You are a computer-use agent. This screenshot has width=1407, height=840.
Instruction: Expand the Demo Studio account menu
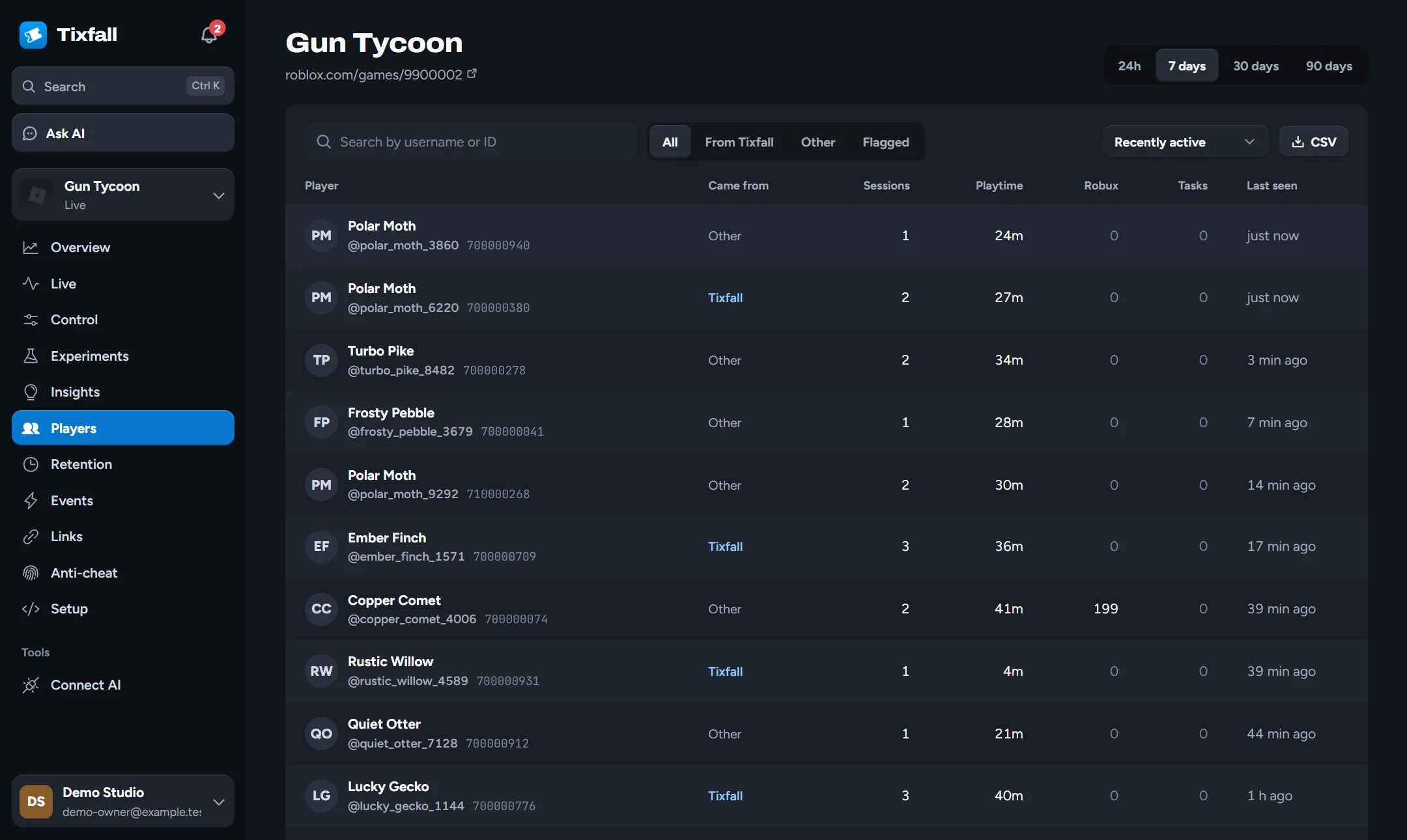tap(123, 802)
